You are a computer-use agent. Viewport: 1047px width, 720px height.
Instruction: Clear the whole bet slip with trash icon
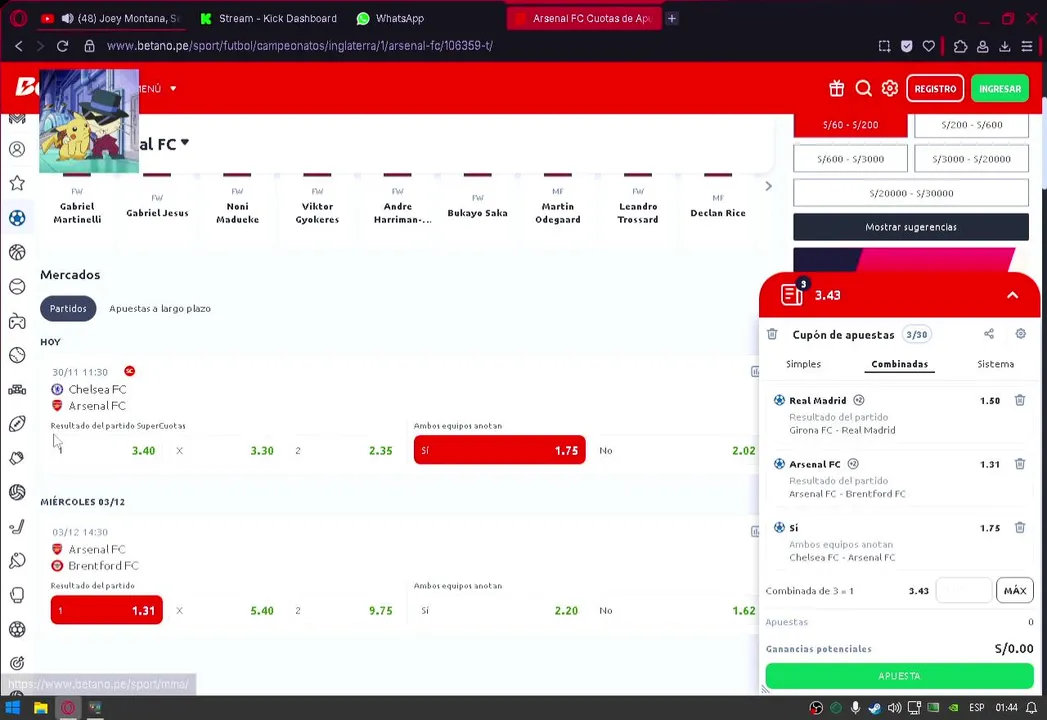[x=772, y=334]
